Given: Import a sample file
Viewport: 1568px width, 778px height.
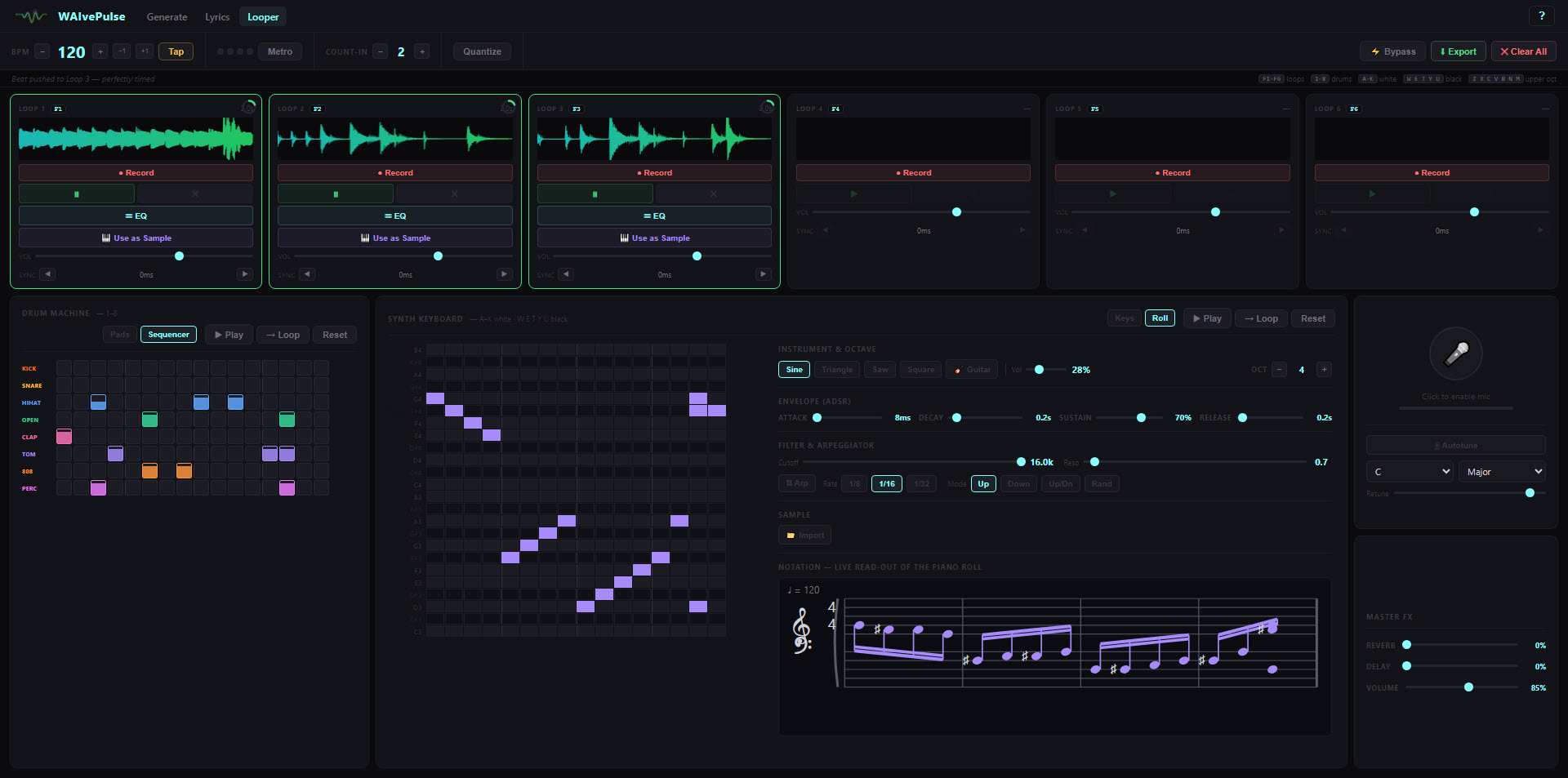Looking at the screenshot, I should click(x=805, y=536).
